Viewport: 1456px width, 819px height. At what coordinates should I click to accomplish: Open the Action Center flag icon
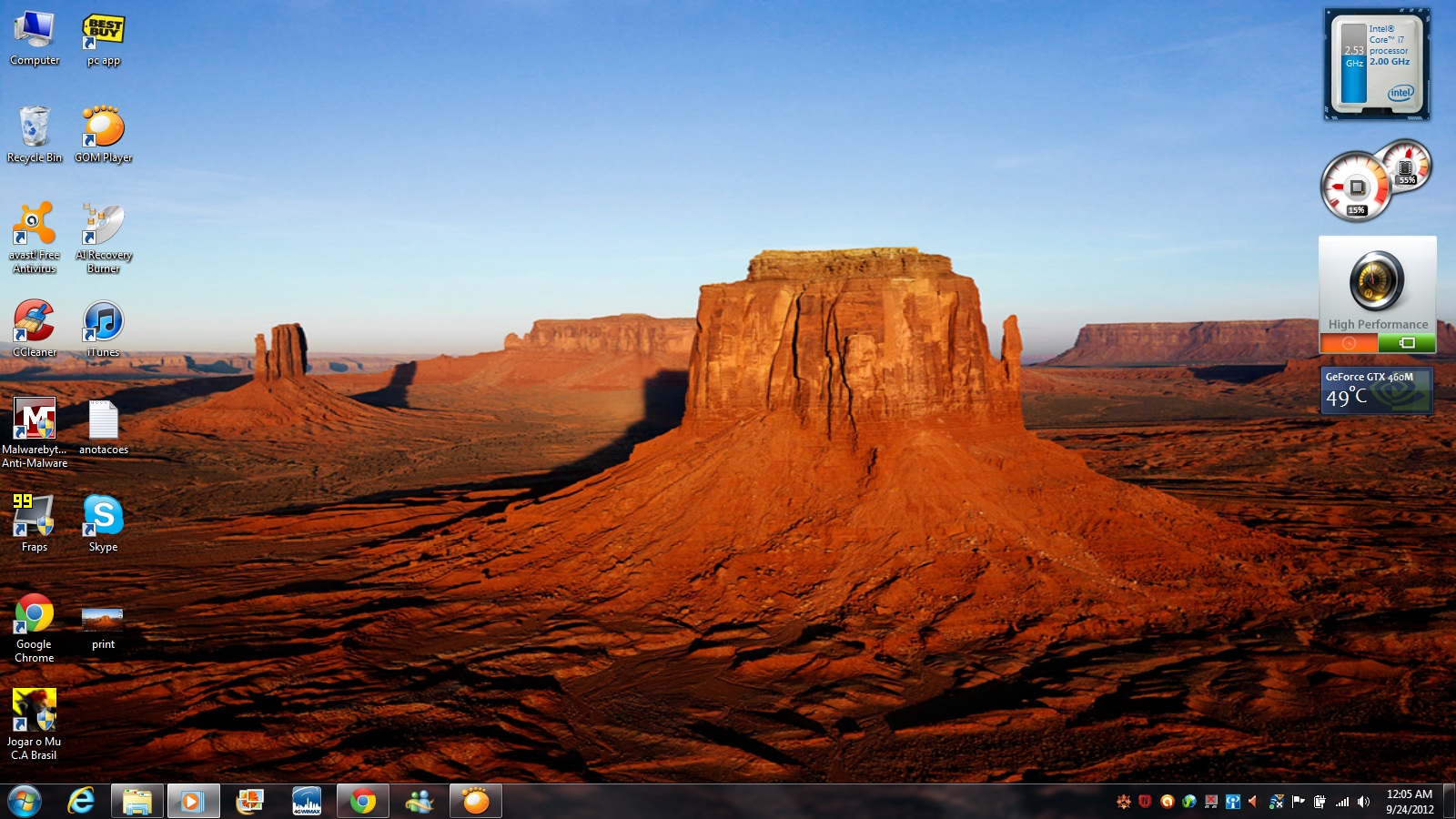coord(1299,802)
